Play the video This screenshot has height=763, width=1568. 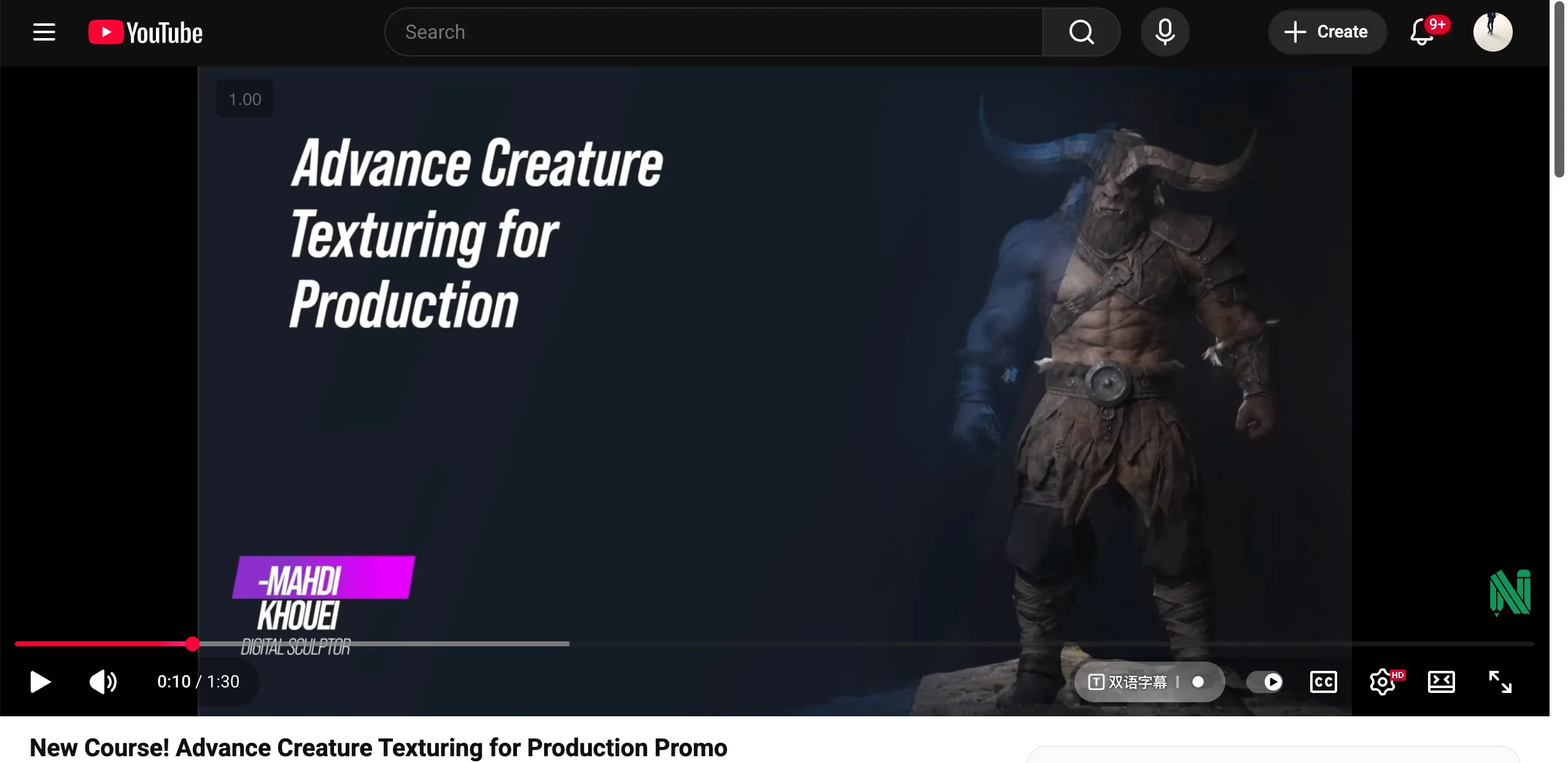point(41,681)
